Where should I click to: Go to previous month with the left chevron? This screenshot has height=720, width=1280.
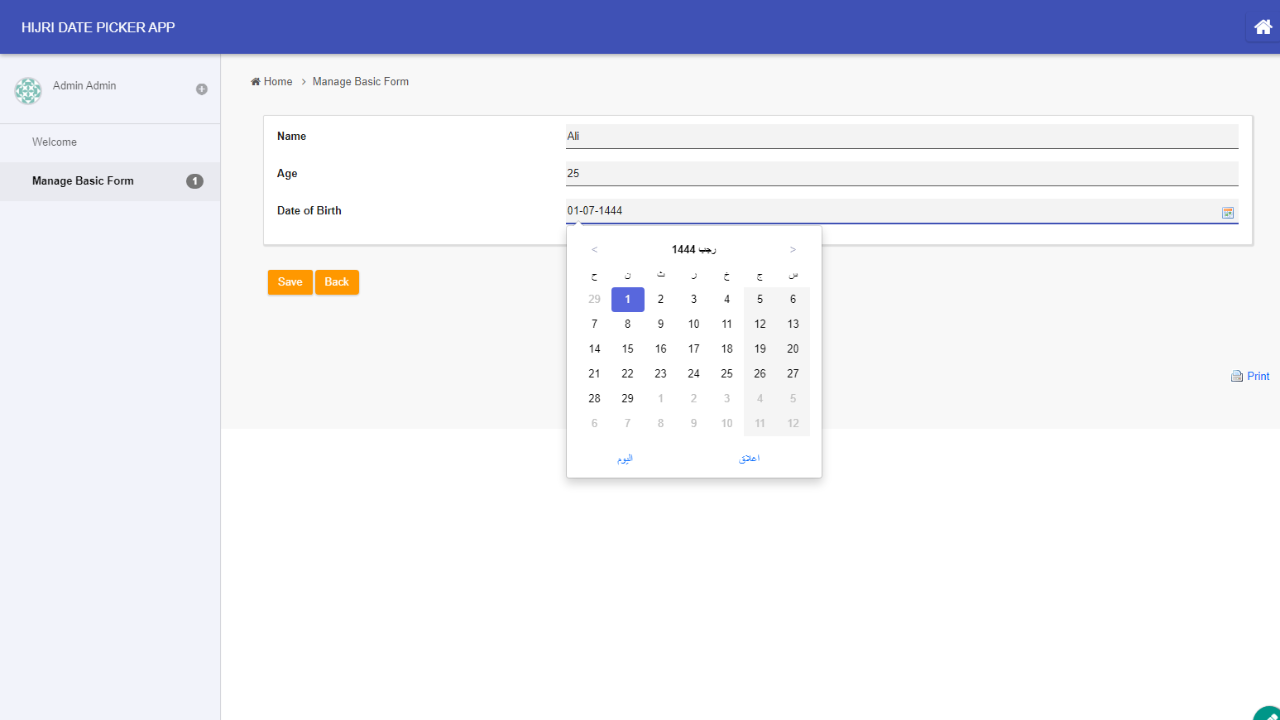point(594,249)
